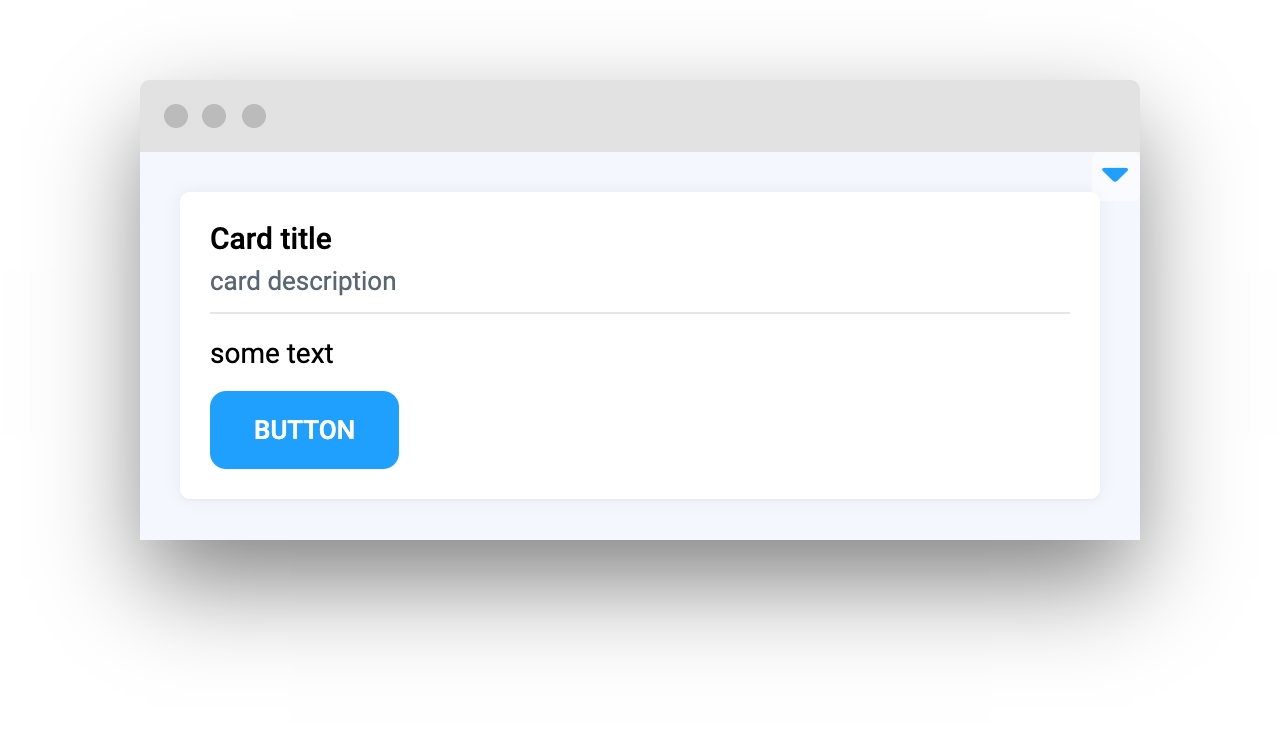Screen dimensions: 1280x740
Task: Click the word "title" in the heading
Action: (306, 239)
